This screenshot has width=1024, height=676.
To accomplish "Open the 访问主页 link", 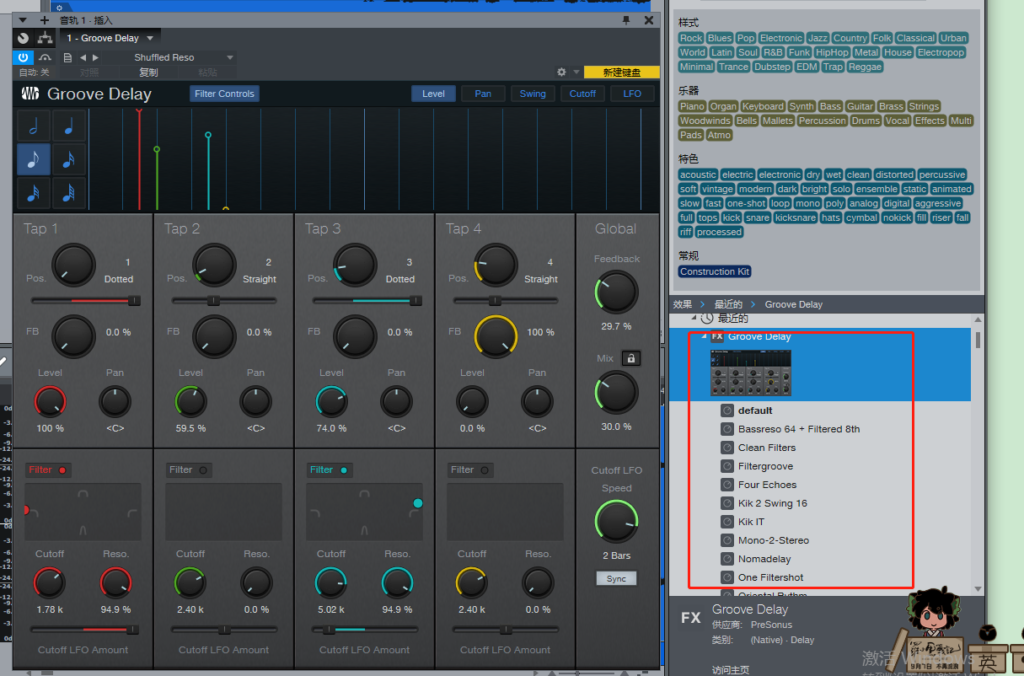I will tap(730, 669).
